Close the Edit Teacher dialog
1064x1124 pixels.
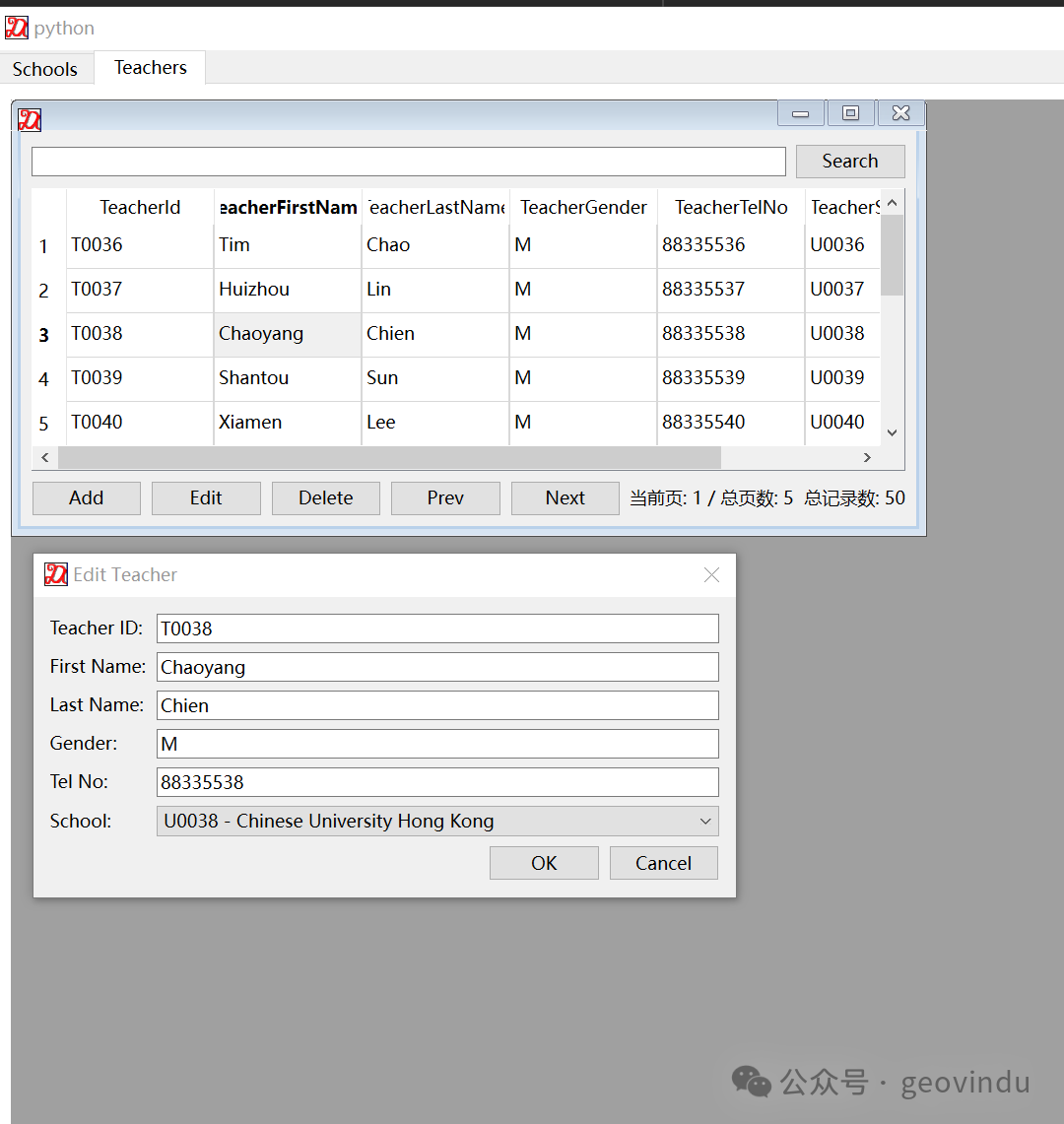point(711,575)
